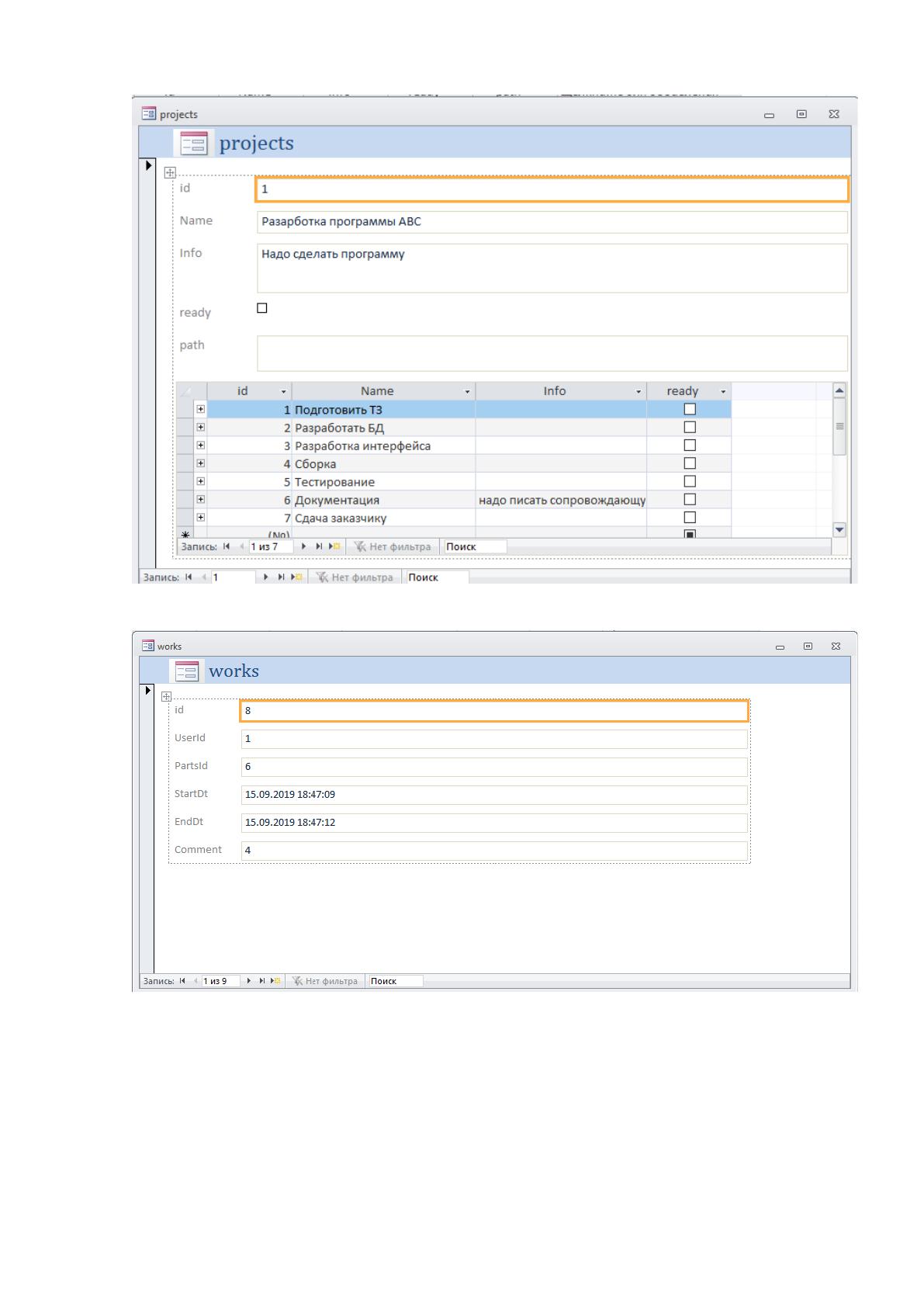Click the No Filter indicator in works form
Image resolution: width=924 pixels, height=1307 pixels.
coord(324,981)
